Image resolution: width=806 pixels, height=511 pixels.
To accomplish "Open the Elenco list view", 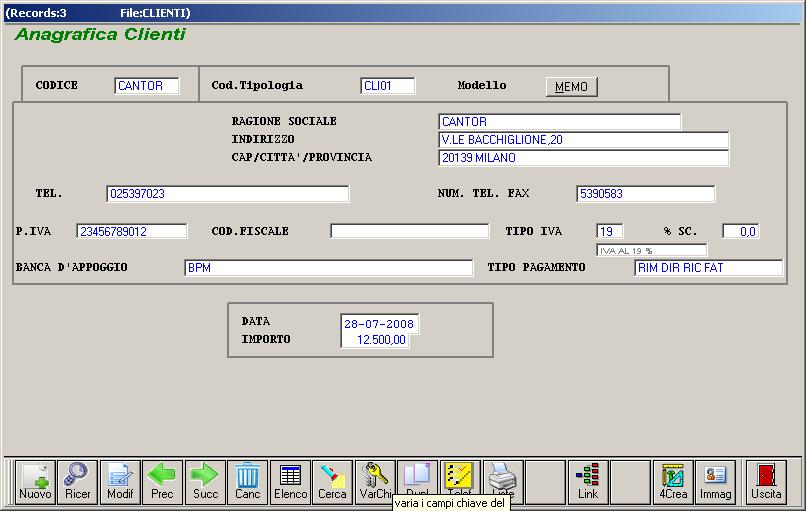I will 290,482.
